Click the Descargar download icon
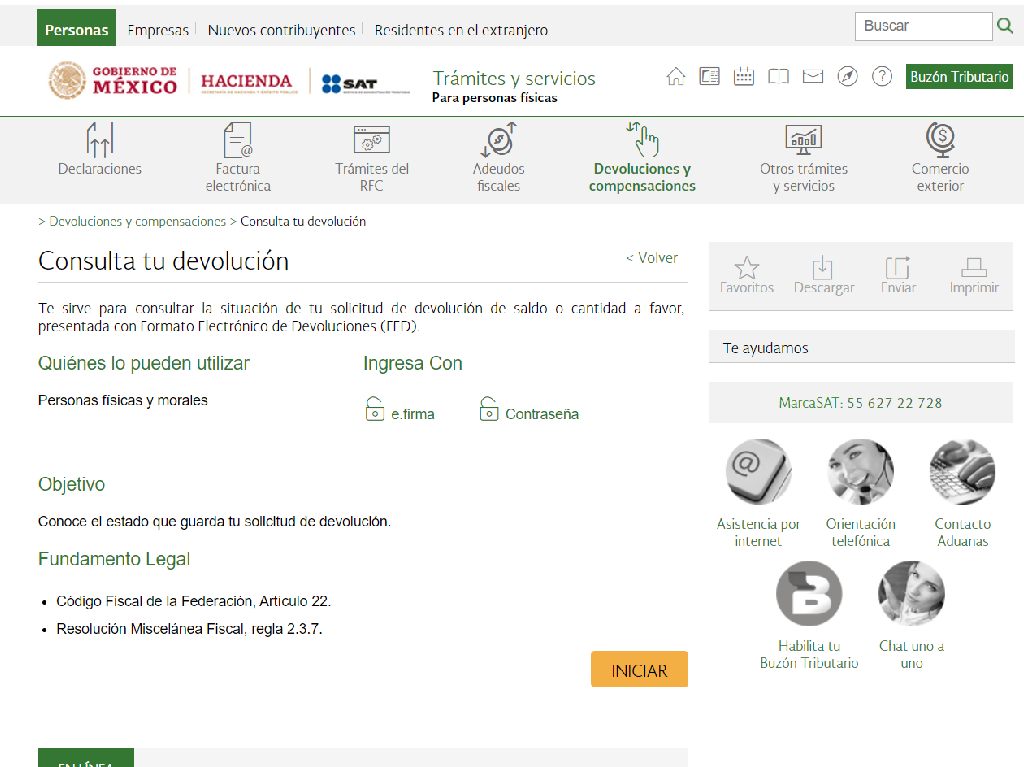This screenshot has height=767, width=1024. (823, 268)
